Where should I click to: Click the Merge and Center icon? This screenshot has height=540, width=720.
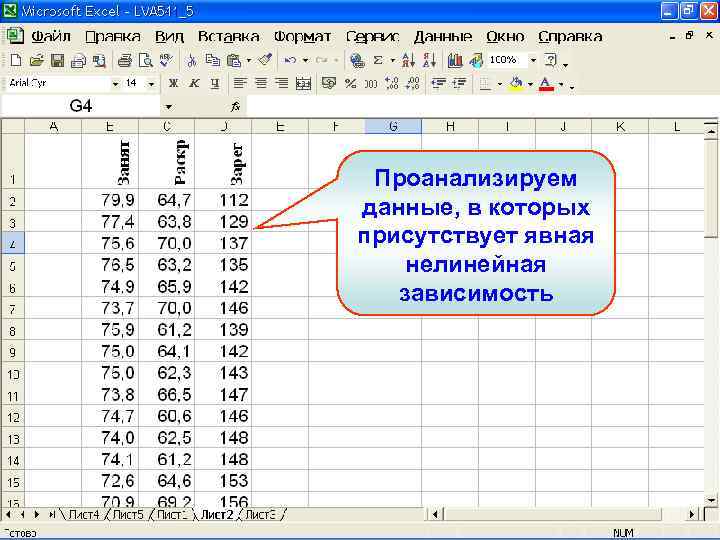pyautogui.click(x=303, y=84)
